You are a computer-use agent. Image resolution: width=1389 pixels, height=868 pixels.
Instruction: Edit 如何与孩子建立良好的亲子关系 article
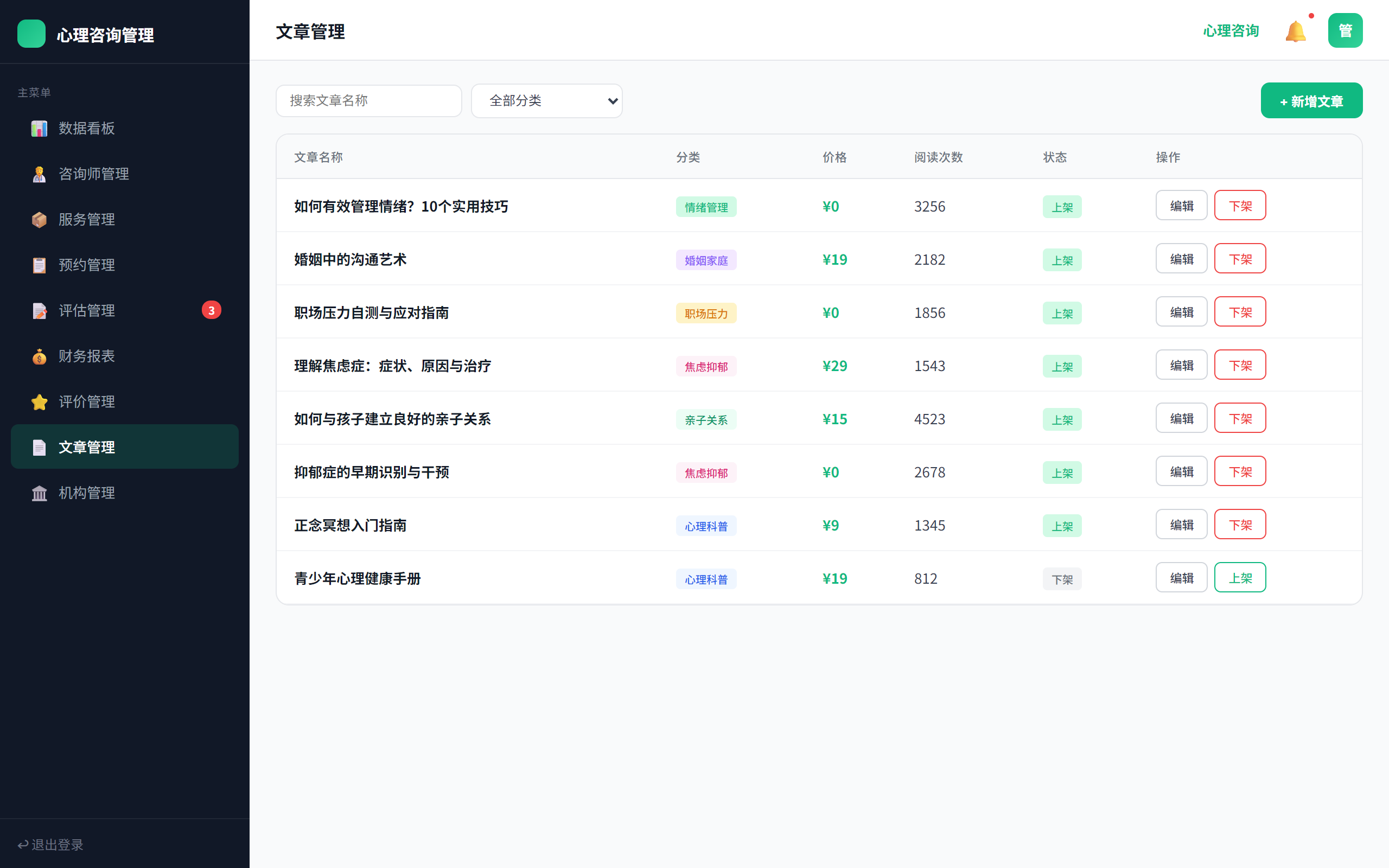click(1181, 418)
